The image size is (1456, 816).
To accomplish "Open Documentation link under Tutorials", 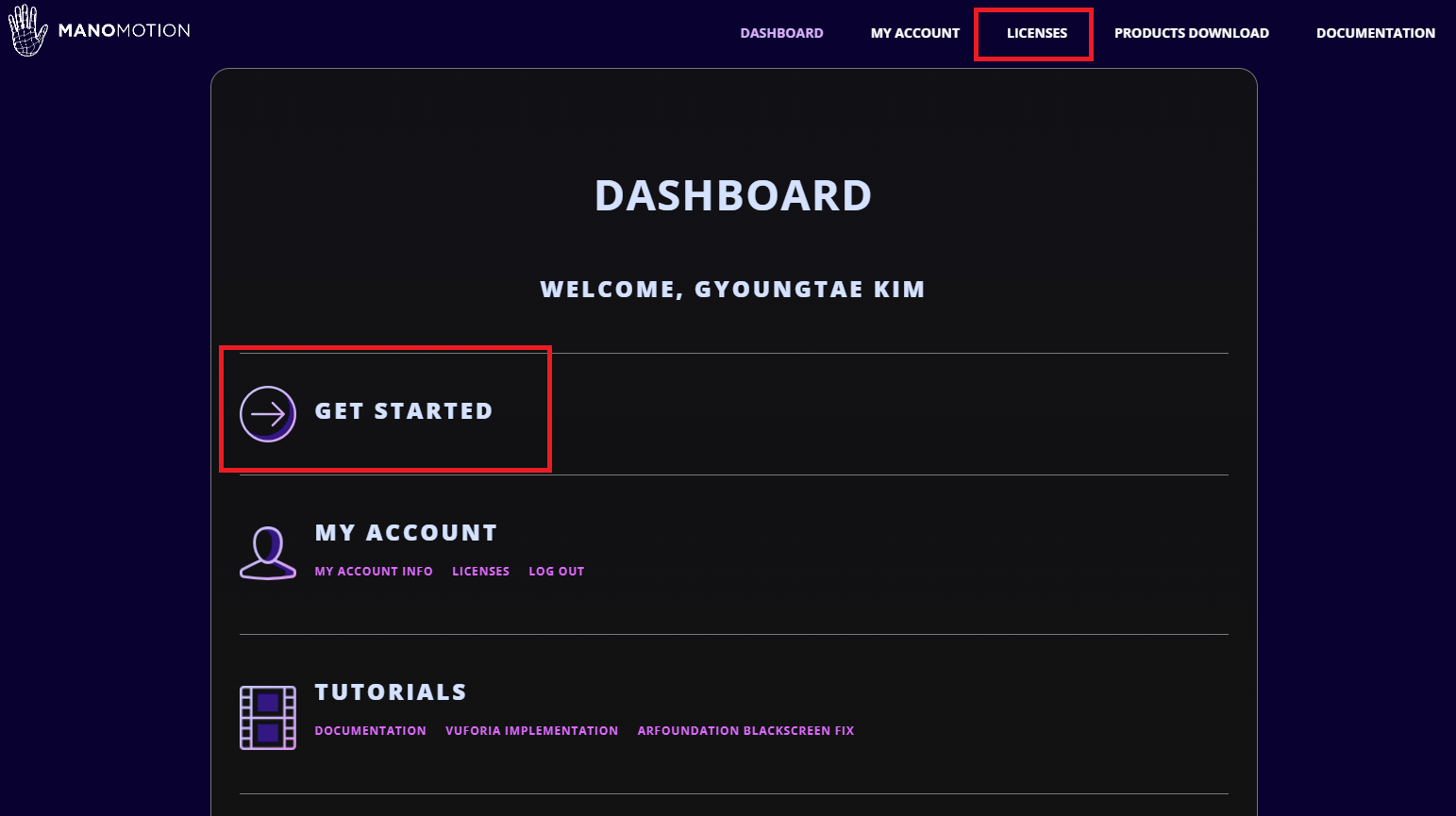I will (x=370, y=731).
